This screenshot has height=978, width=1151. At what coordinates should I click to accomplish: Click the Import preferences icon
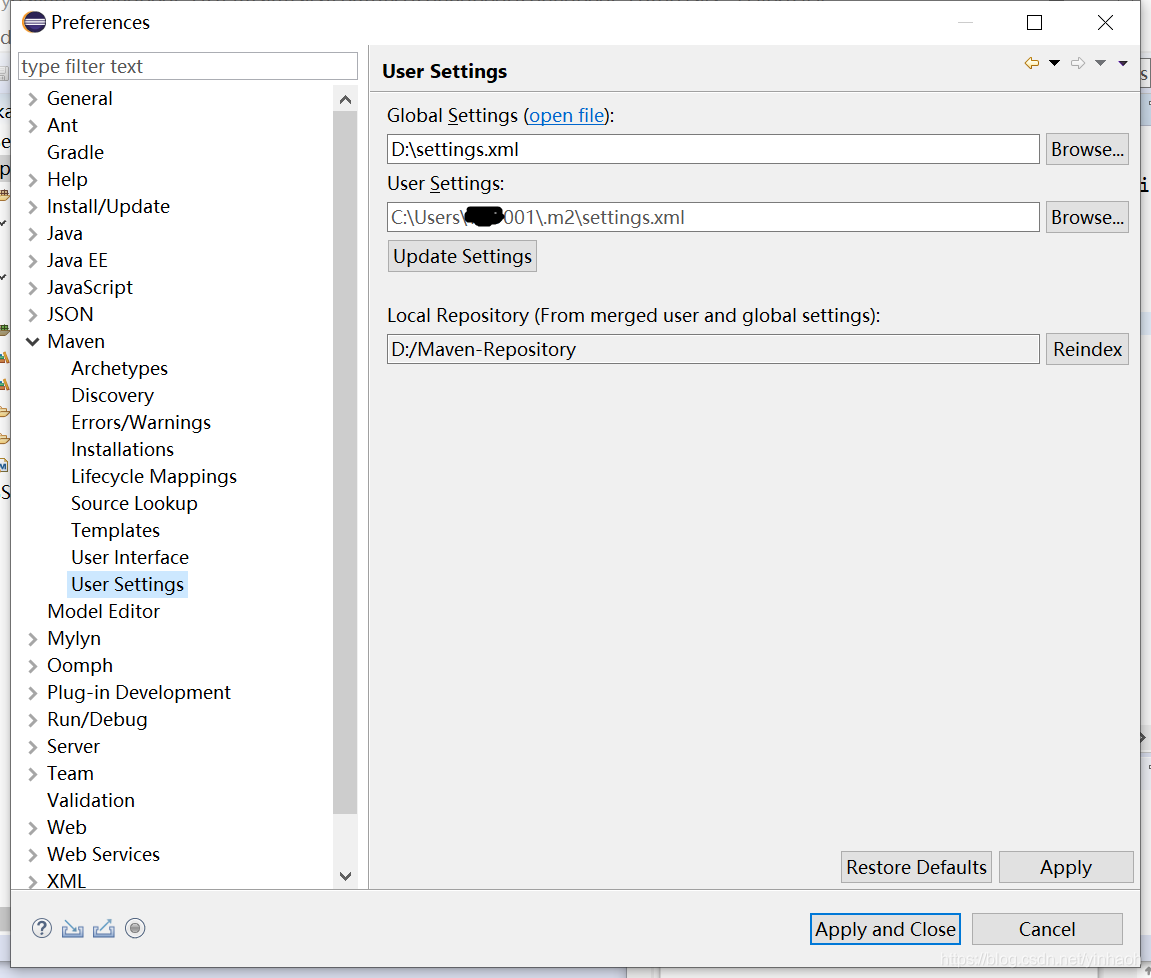click(73, 929)
